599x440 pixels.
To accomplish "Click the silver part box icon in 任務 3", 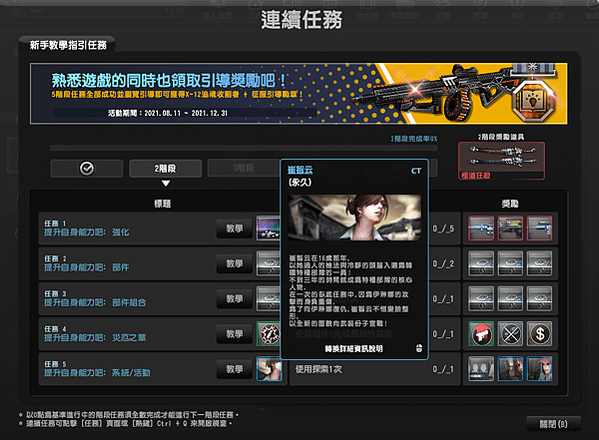I will click(x=268, y=298).
